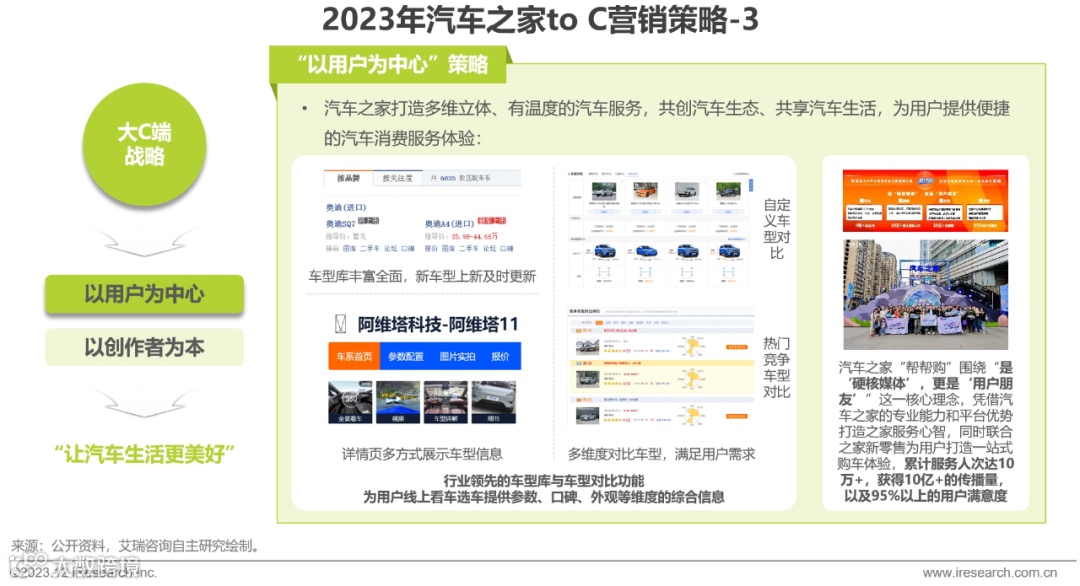The width and height of the screenshot is (1080, 586).
Task: Click the 行业领先的车型库与车型对比功能 heading
Action: tap(543, 481)
